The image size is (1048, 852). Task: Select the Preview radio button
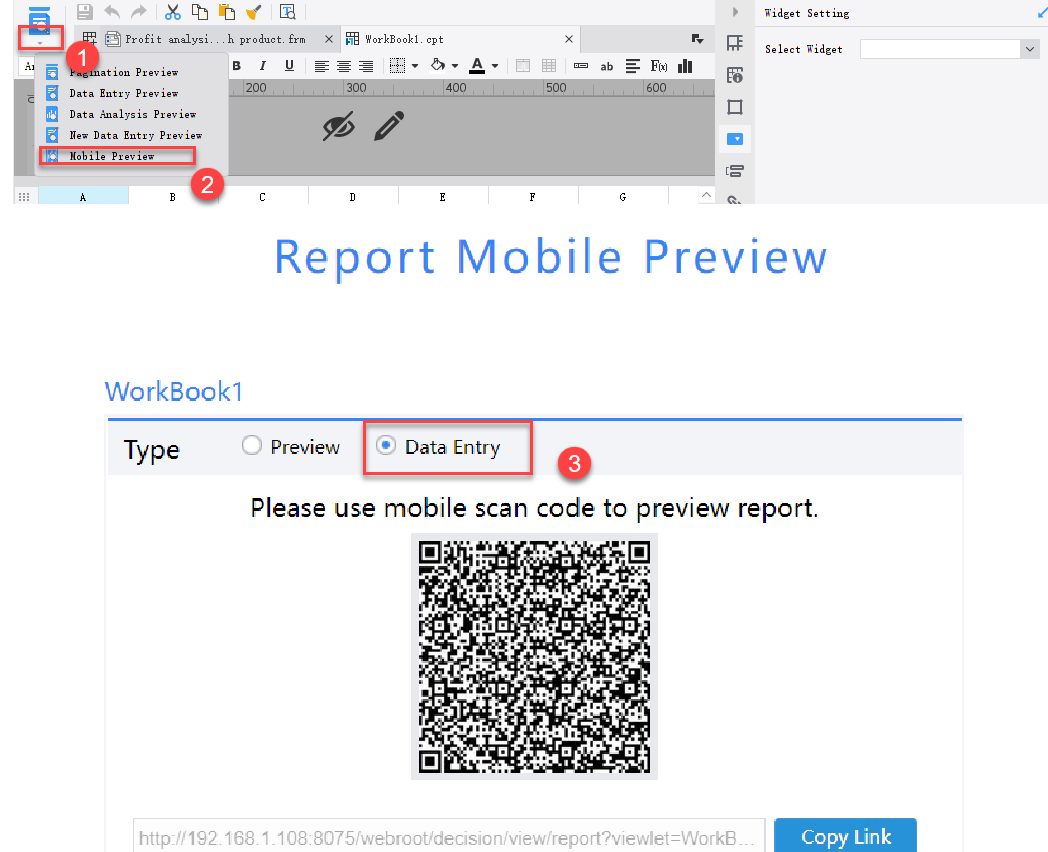tap(251, 446)
